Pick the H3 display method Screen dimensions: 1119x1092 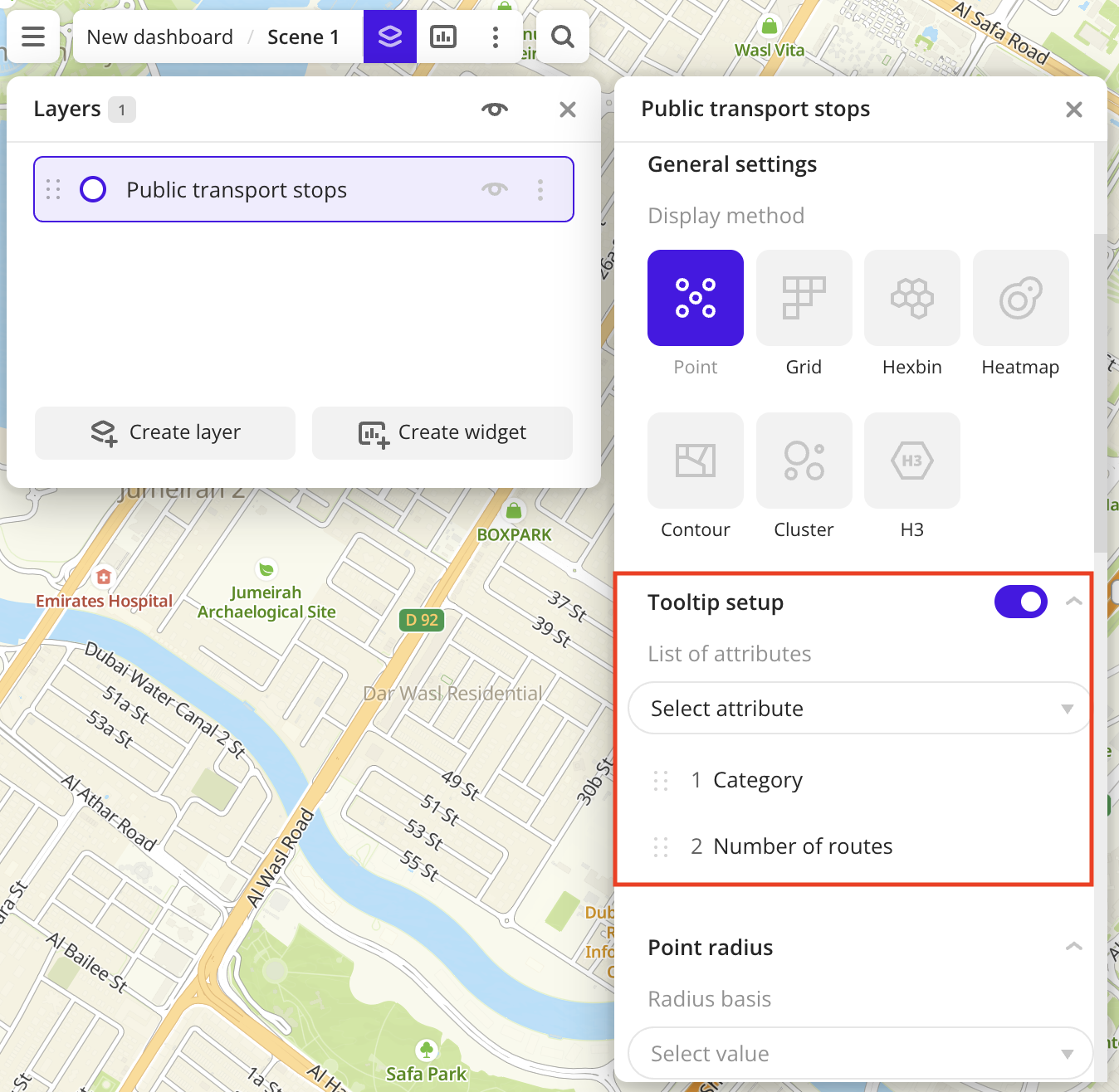click(911, 461)
